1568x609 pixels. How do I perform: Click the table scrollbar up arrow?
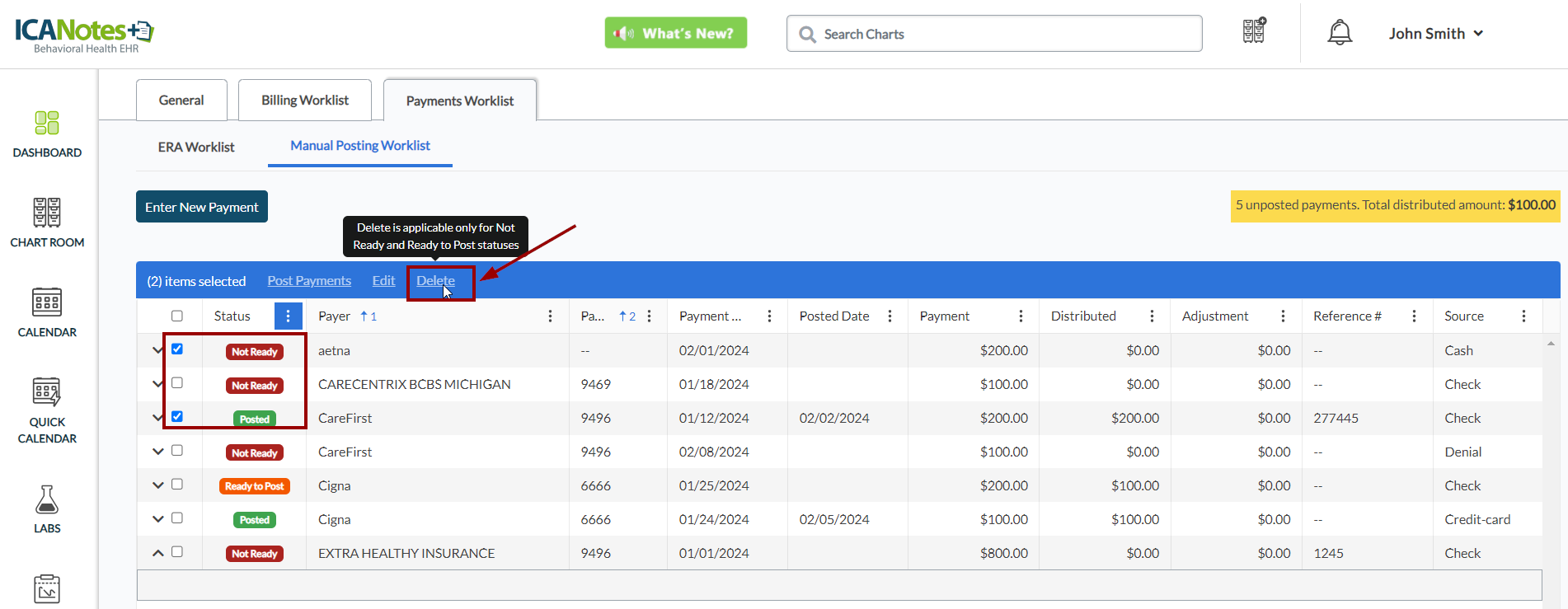pyautogui.click(x=1551, y=344)
